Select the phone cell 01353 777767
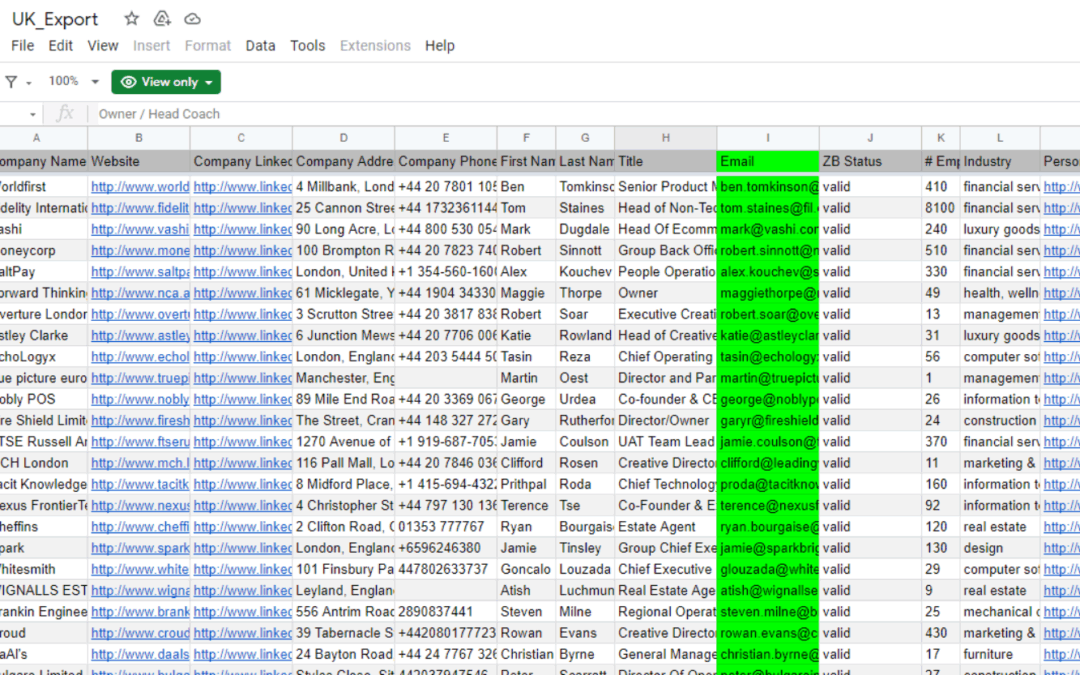The height and width of the screenshot is (675, 1080). click(x=446, y=527)
